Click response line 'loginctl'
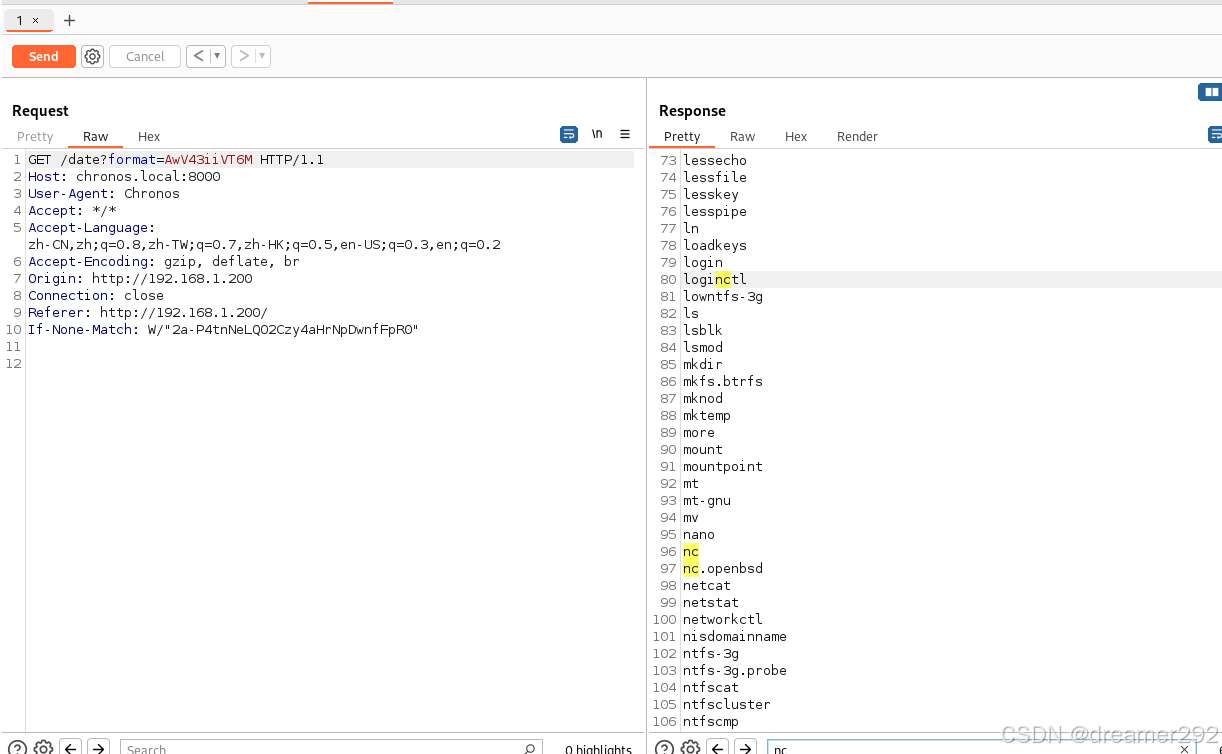This screenshot has width=1222, height=754. point(715,279)
